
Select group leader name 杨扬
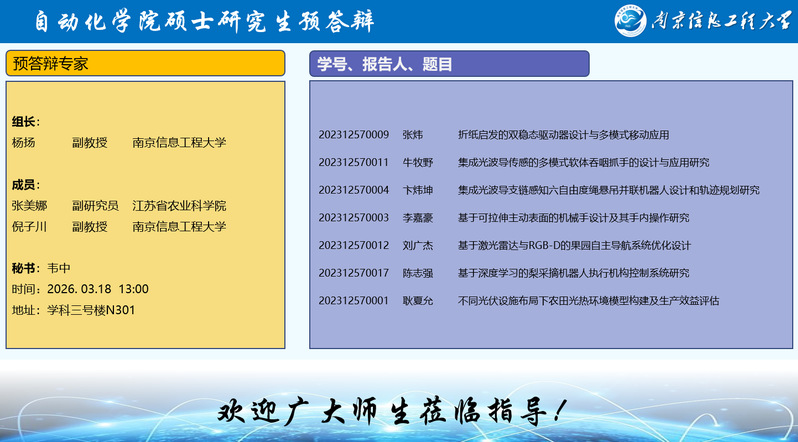(x=24, y=143)
